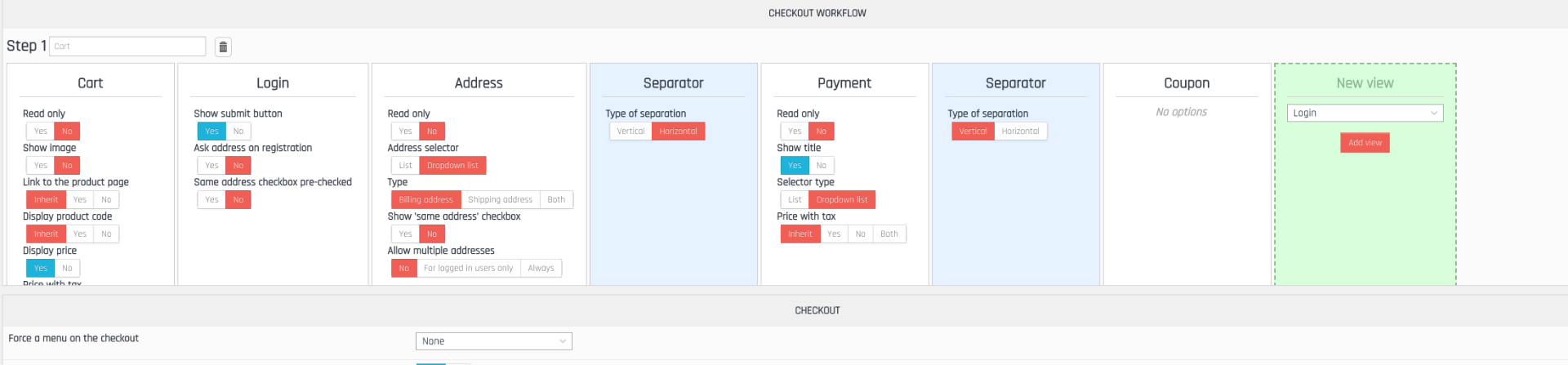Set Allow multiple addresses to No
Screen dimensions: 1568x365
[404, 269]
